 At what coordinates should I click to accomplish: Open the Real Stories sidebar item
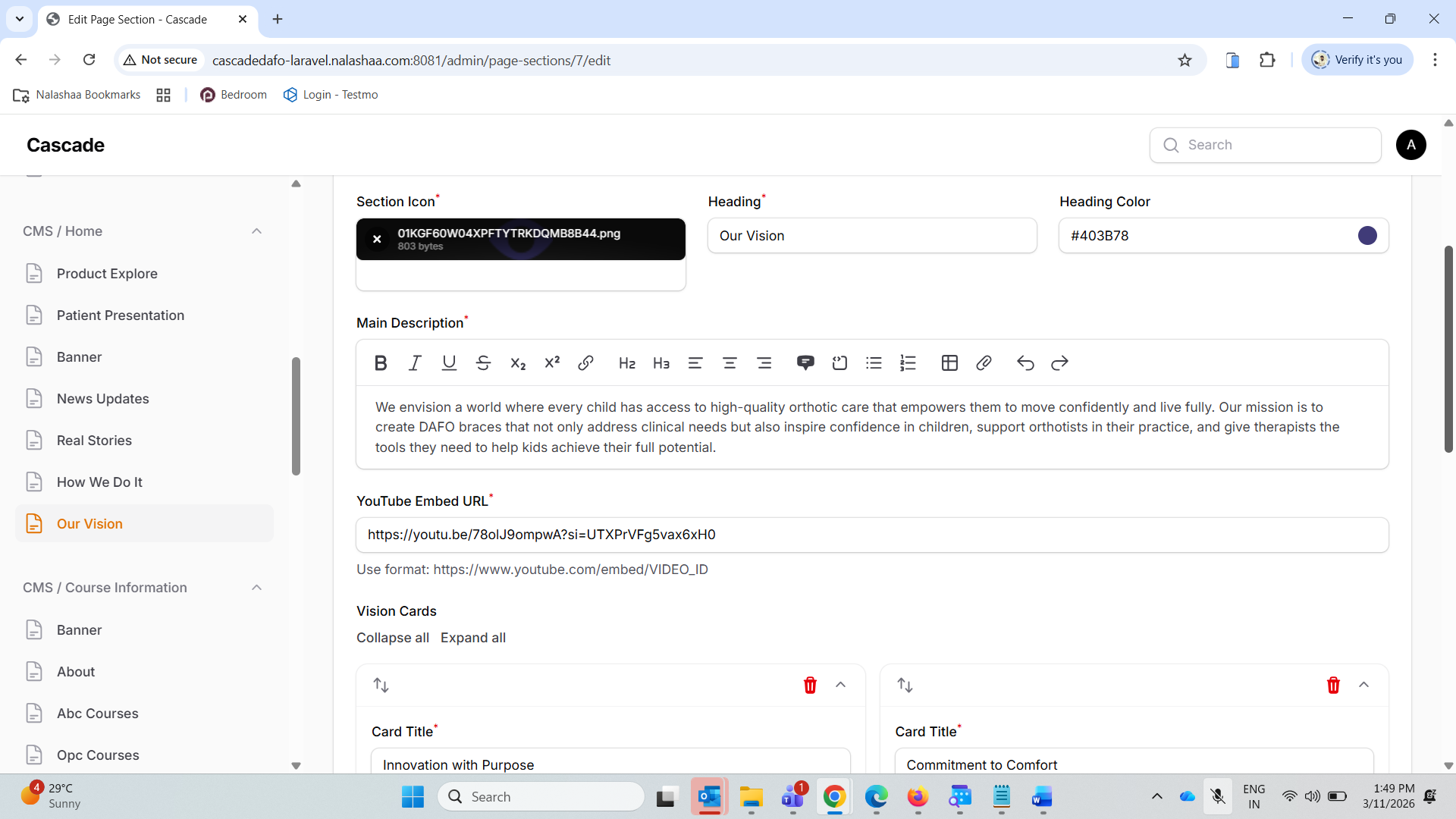click(x=94, y=441)
